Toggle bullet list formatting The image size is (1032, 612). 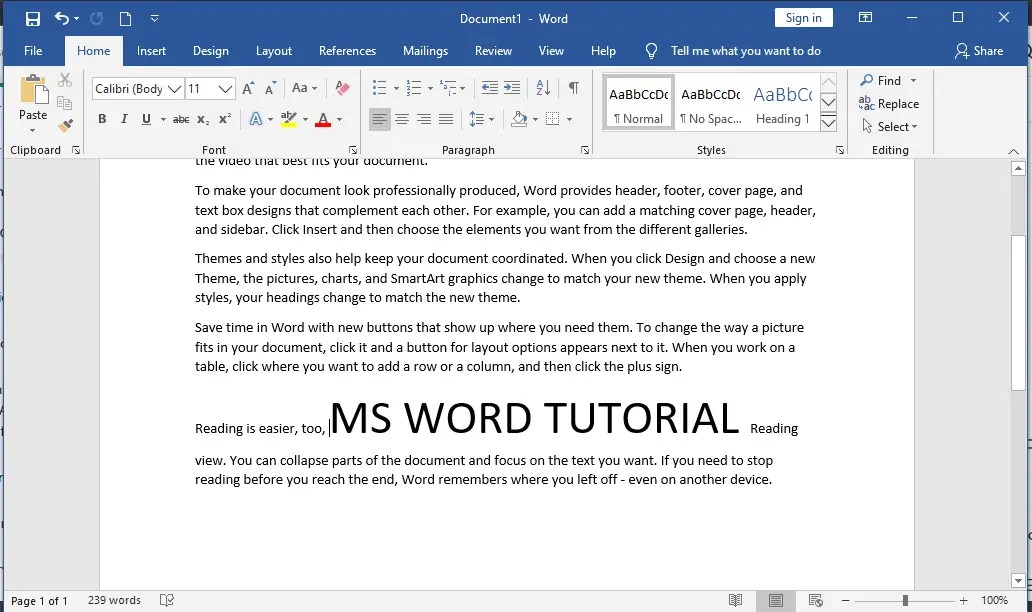click(380, 88)
